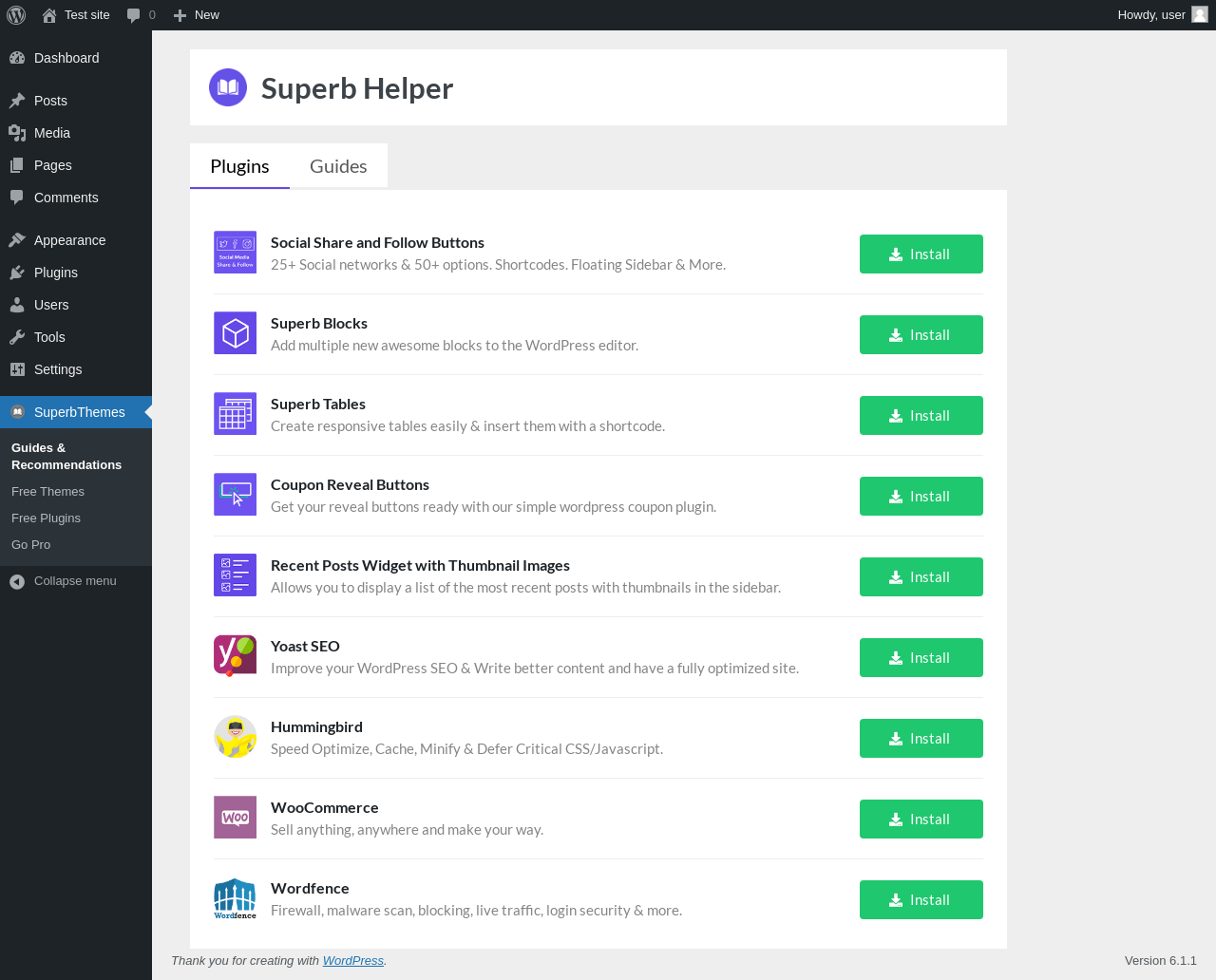Image resolution: width=1216 pixels, height=980 pixels.
Task: Click the Superb Tables grid icon
Action: 235,414
